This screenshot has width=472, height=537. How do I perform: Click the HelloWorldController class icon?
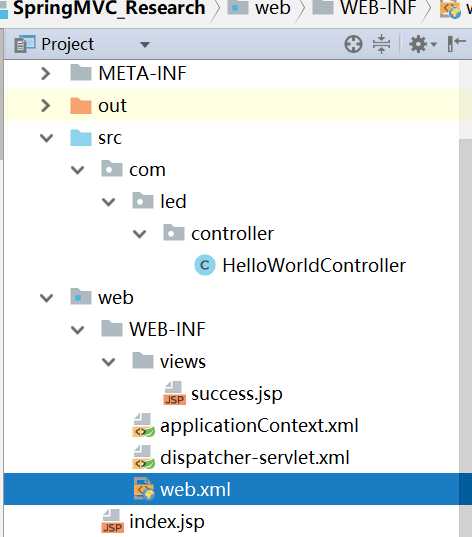205,265
